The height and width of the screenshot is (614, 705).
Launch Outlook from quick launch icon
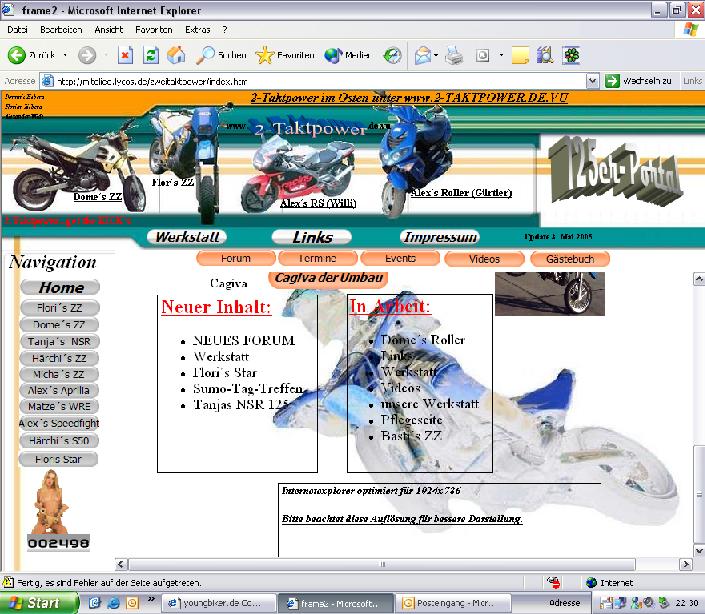click(133, 603)
